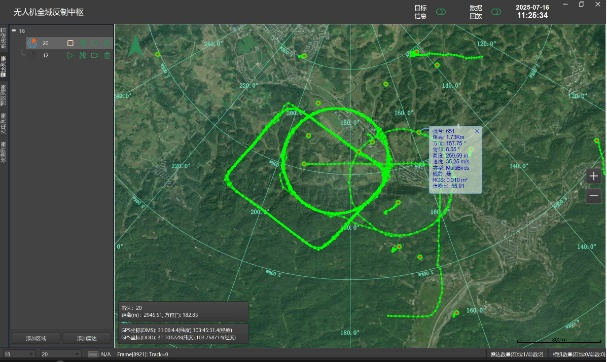This screenshot has width=607, height=362.
Task: Click the distance and azimuth readout box
Action: (x=183, y=312)
